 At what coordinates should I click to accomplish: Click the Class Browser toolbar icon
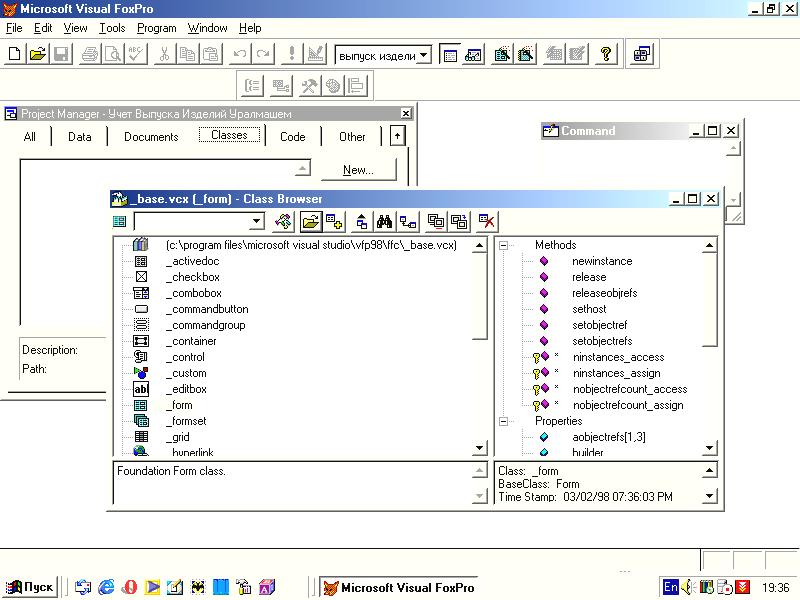(641, 54)
